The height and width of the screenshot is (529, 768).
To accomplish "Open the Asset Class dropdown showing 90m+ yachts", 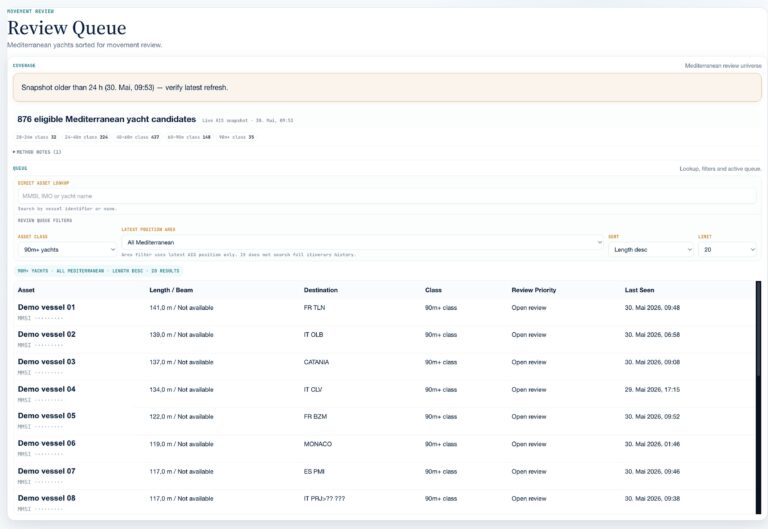I will coord(68,250).
